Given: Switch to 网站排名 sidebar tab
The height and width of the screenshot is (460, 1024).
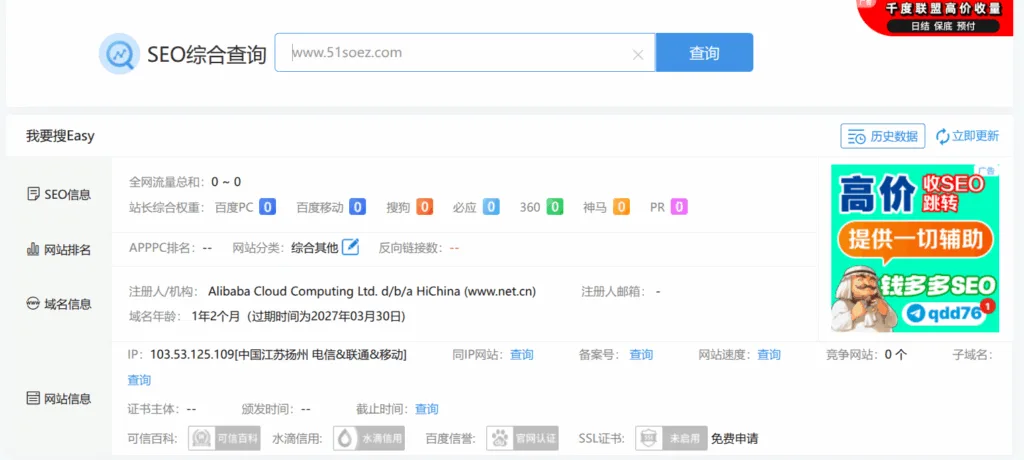Looking at the screenshot, I should 59,249.
